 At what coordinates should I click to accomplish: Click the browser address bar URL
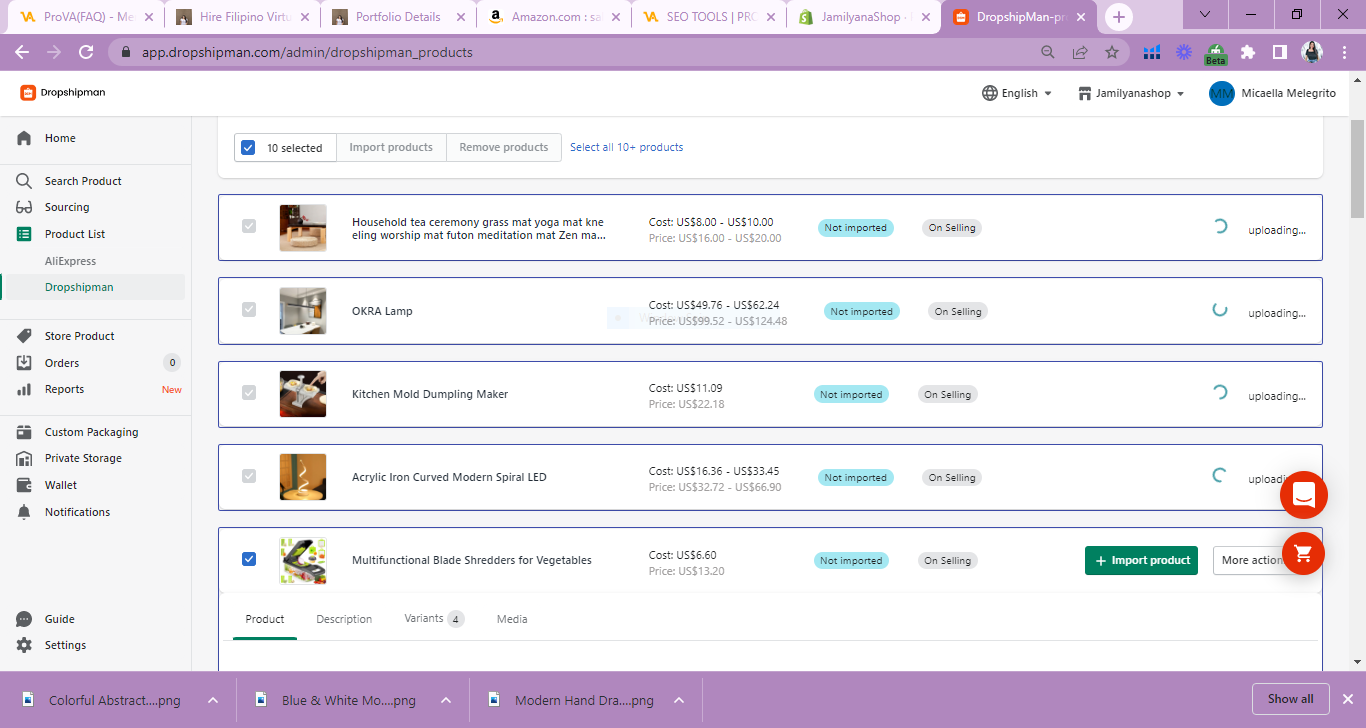click(x=307, y=52)
